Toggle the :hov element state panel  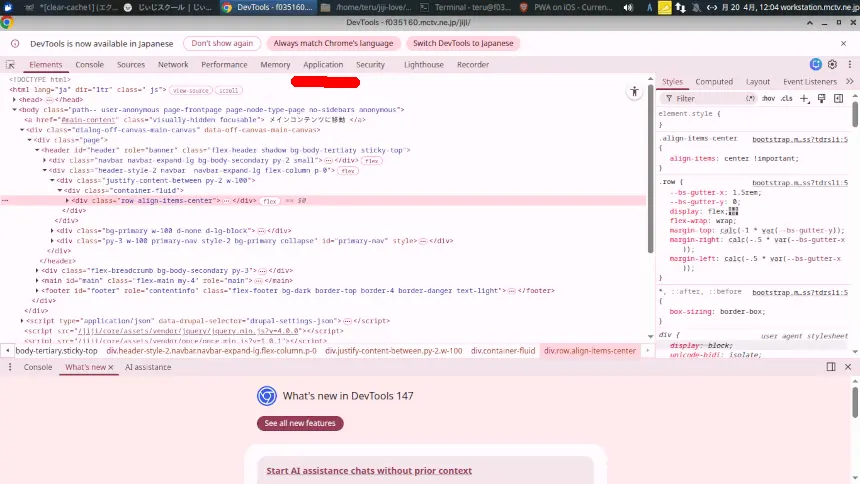click(768, 98)
